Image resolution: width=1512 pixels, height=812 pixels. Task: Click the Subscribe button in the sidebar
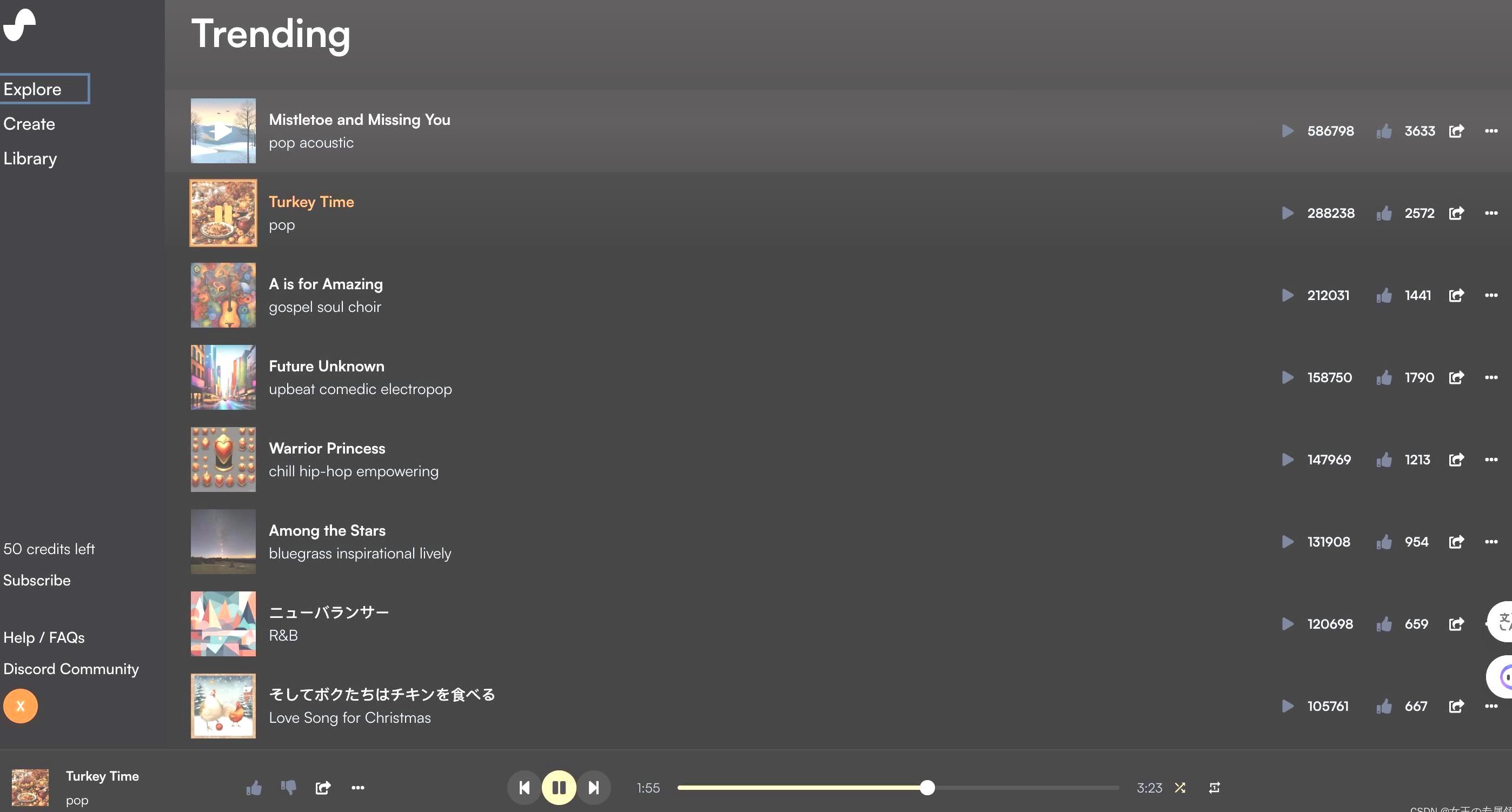tap(37, 580)
